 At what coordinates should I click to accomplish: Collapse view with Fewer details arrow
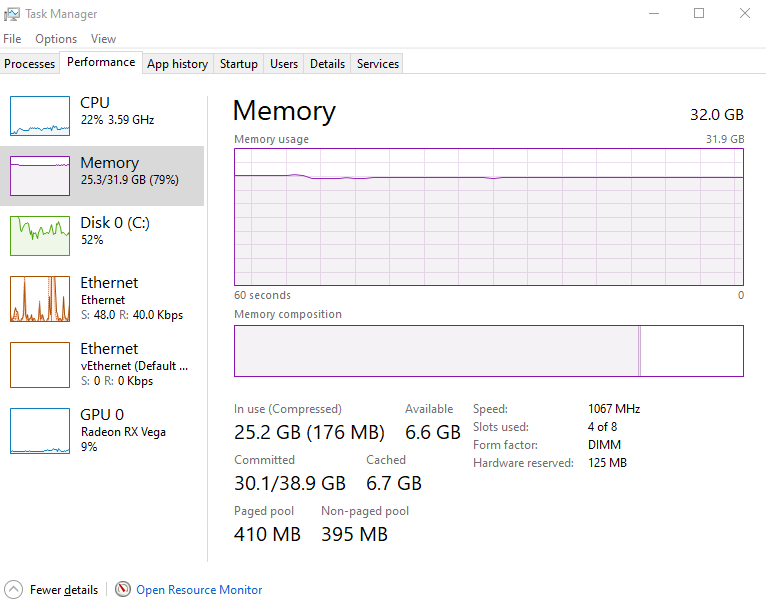[13, 590]
